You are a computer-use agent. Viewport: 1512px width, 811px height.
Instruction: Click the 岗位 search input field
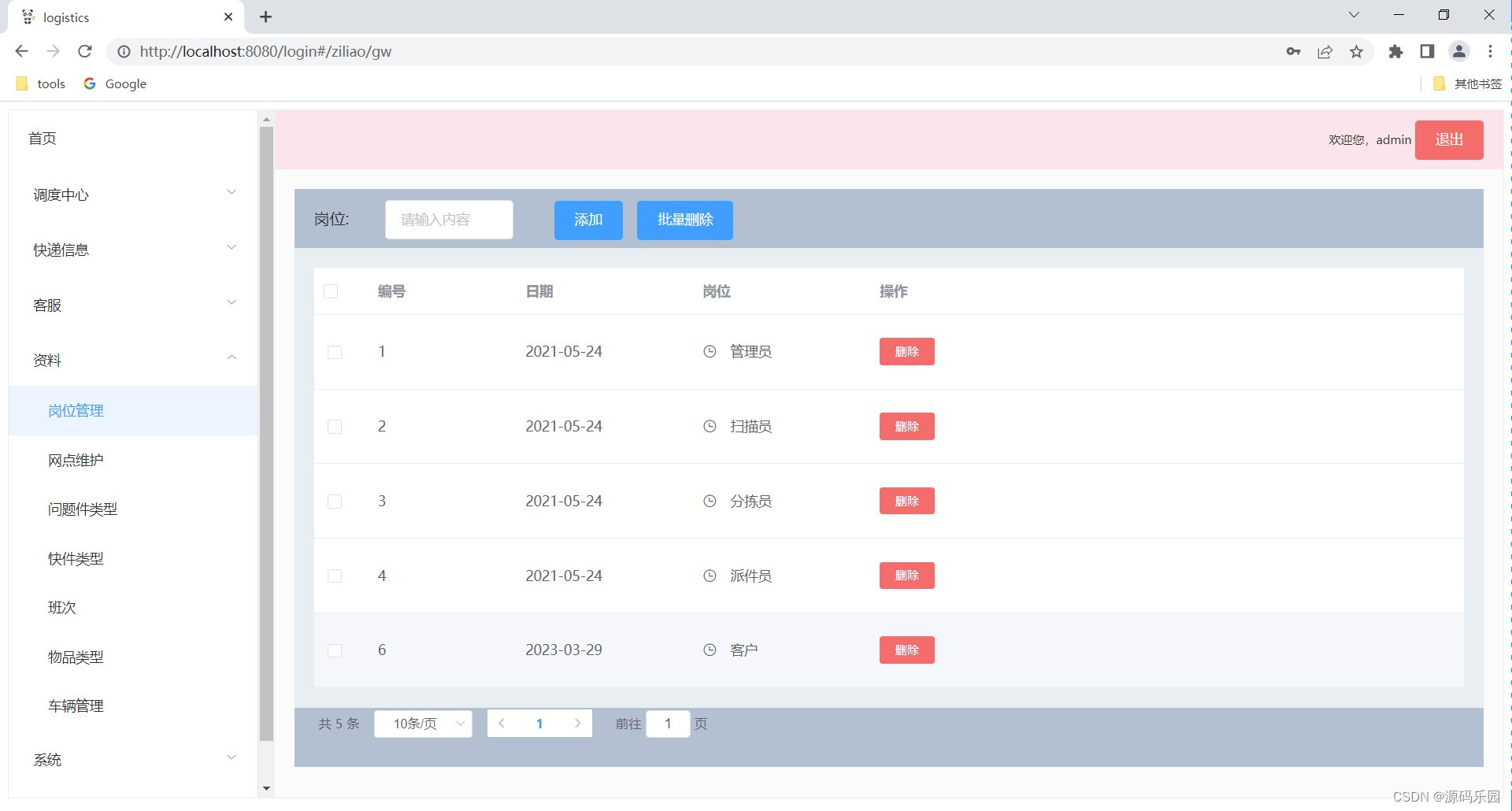point(449,220)
